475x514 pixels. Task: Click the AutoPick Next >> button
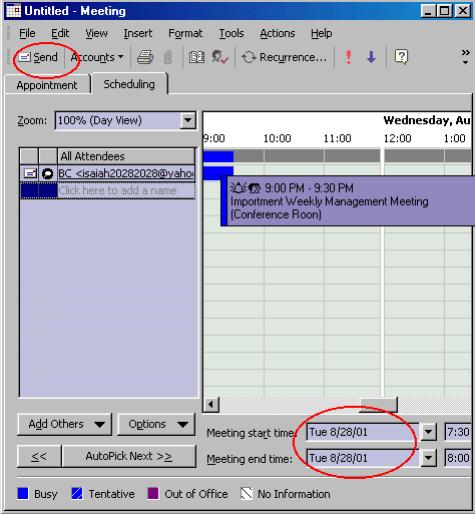tap(129, 456)
